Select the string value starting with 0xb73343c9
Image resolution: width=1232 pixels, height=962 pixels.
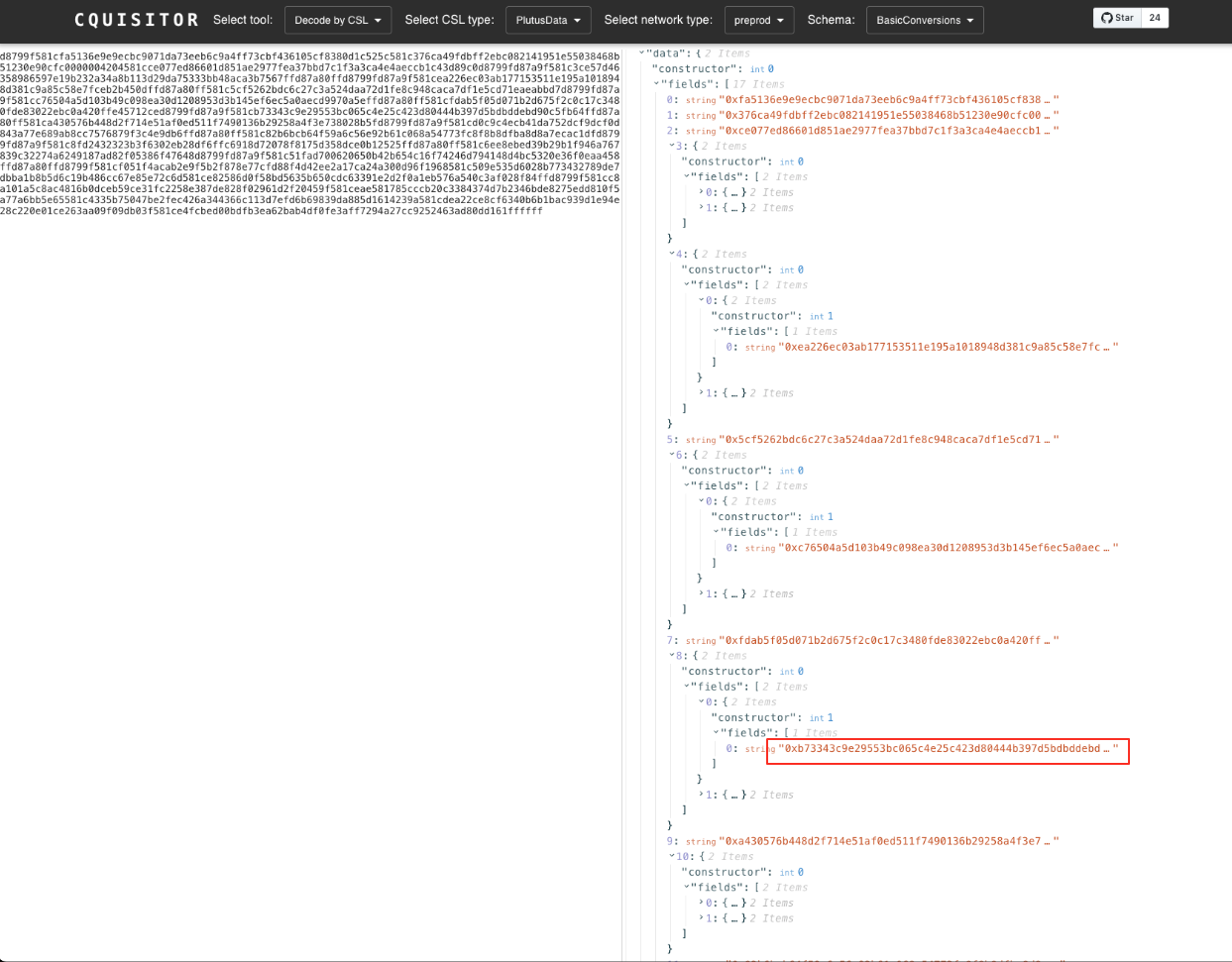[x=947, y=749]
